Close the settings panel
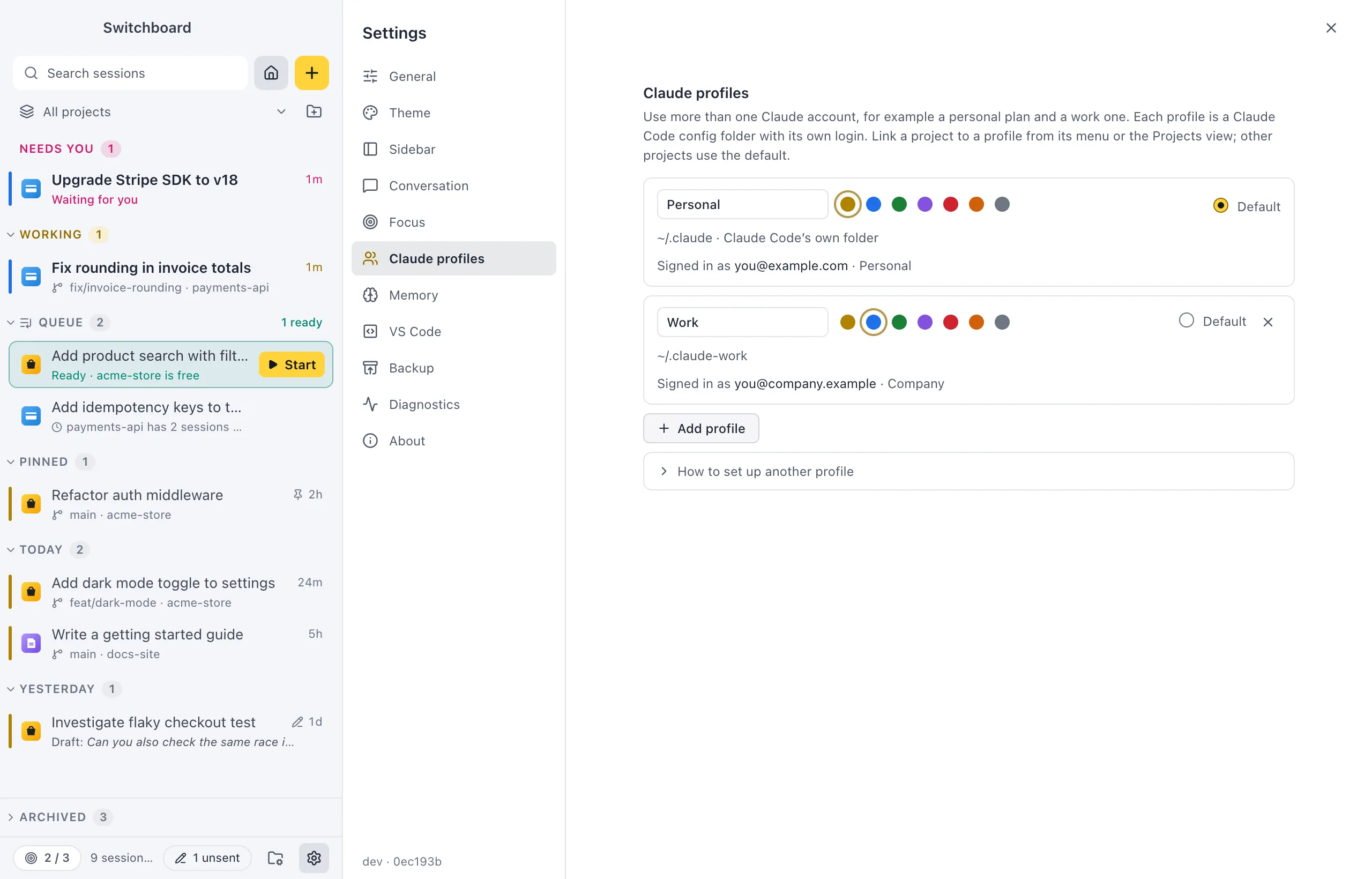This screenshot has height=879, width=1372. pos(1331,28)
